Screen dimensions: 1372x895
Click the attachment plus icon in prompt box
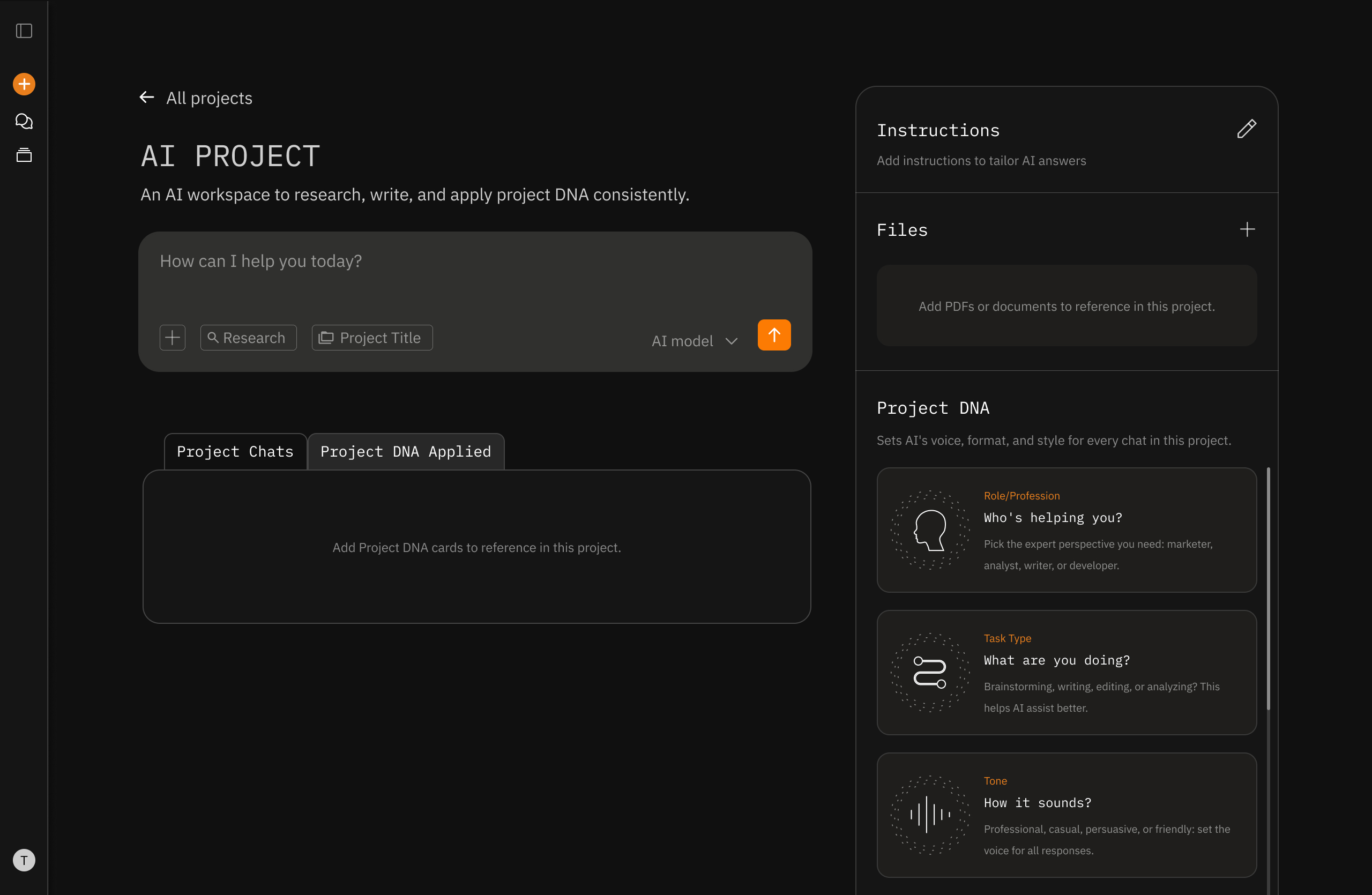click(173, 338)
